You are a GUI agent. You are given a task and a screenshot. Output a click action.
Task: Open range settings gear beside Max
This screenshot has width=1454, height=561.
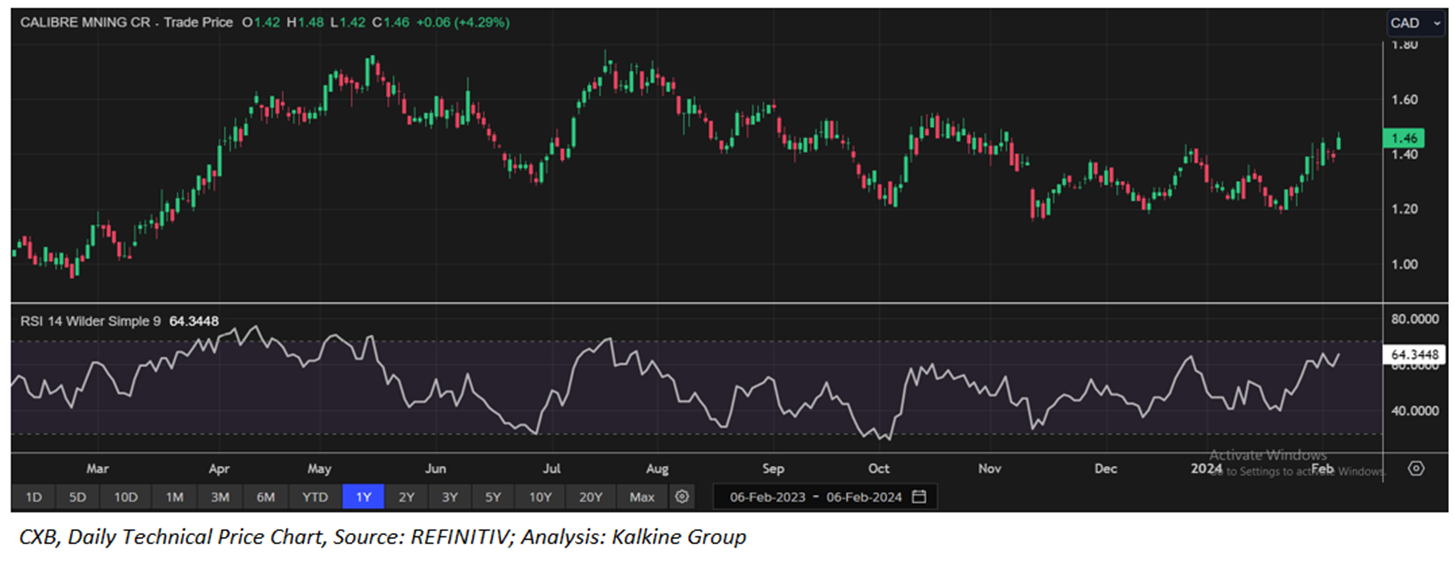682,497
